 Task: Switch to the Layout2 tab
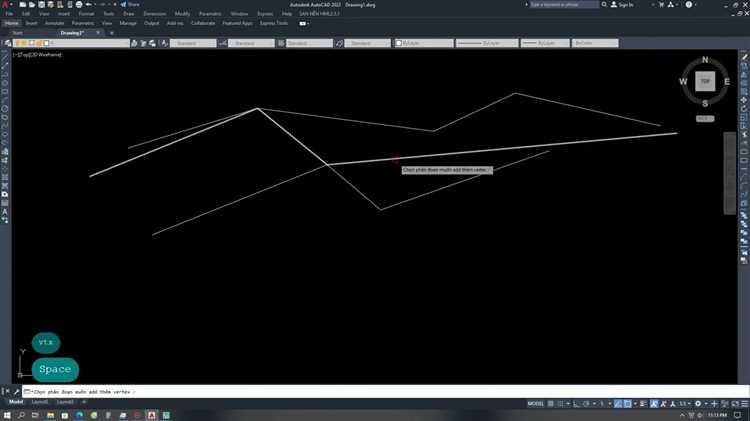point(65,402)
